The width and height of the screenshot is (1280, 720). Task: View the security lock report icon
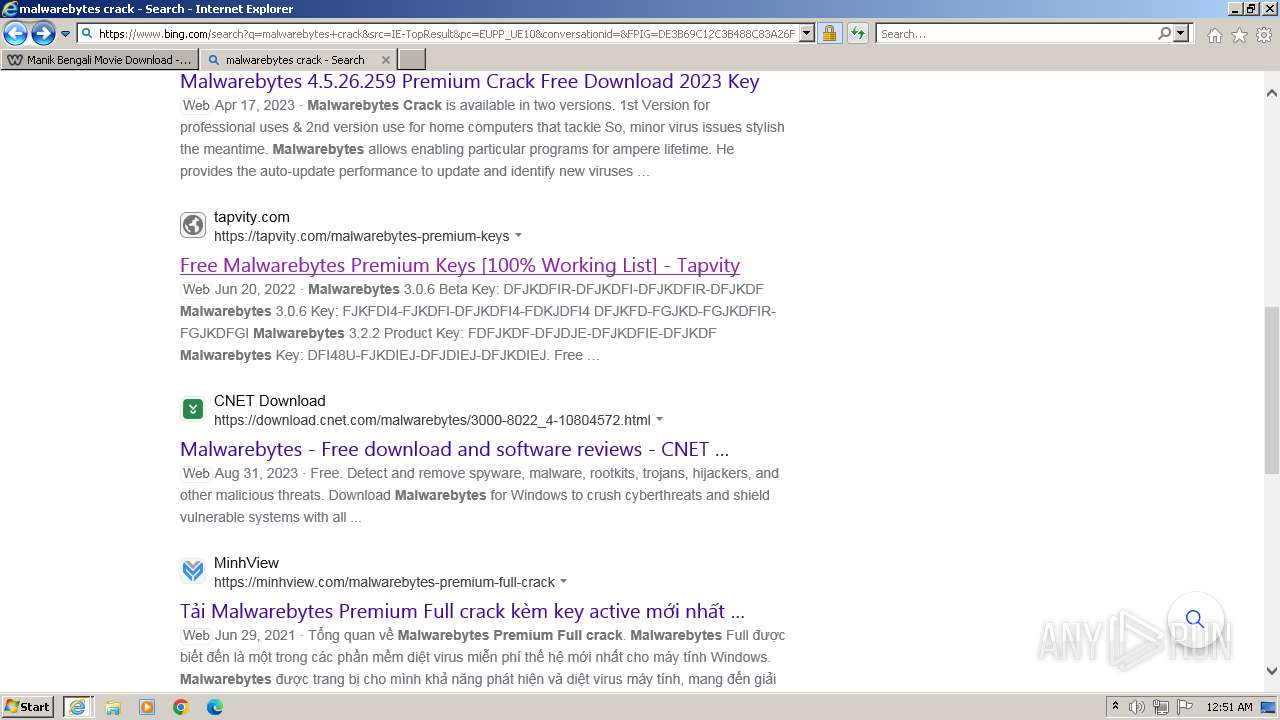pos(829,34)
